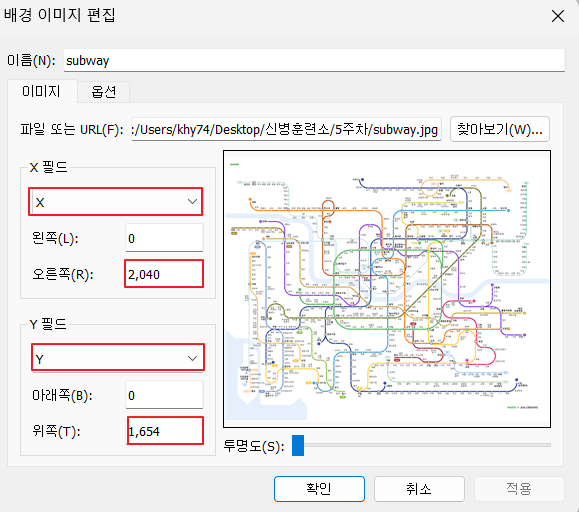Click the Y 필드 group heading

(x=48, y=324)
